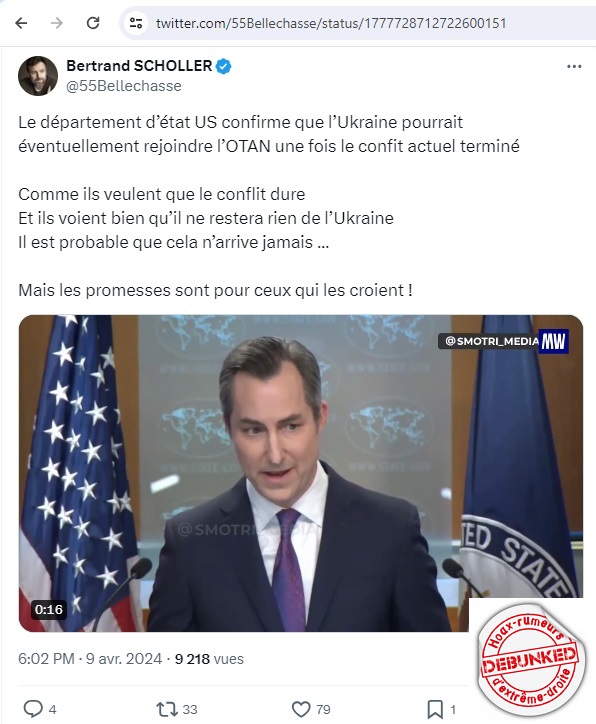Open the 6:02 PM · 9 avr. 2024 timestamp

90,659
